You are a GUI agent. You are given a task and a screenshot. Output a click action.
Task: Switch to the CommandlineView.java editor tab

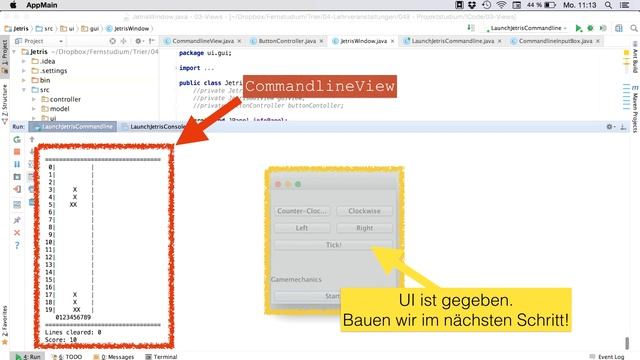203,41
